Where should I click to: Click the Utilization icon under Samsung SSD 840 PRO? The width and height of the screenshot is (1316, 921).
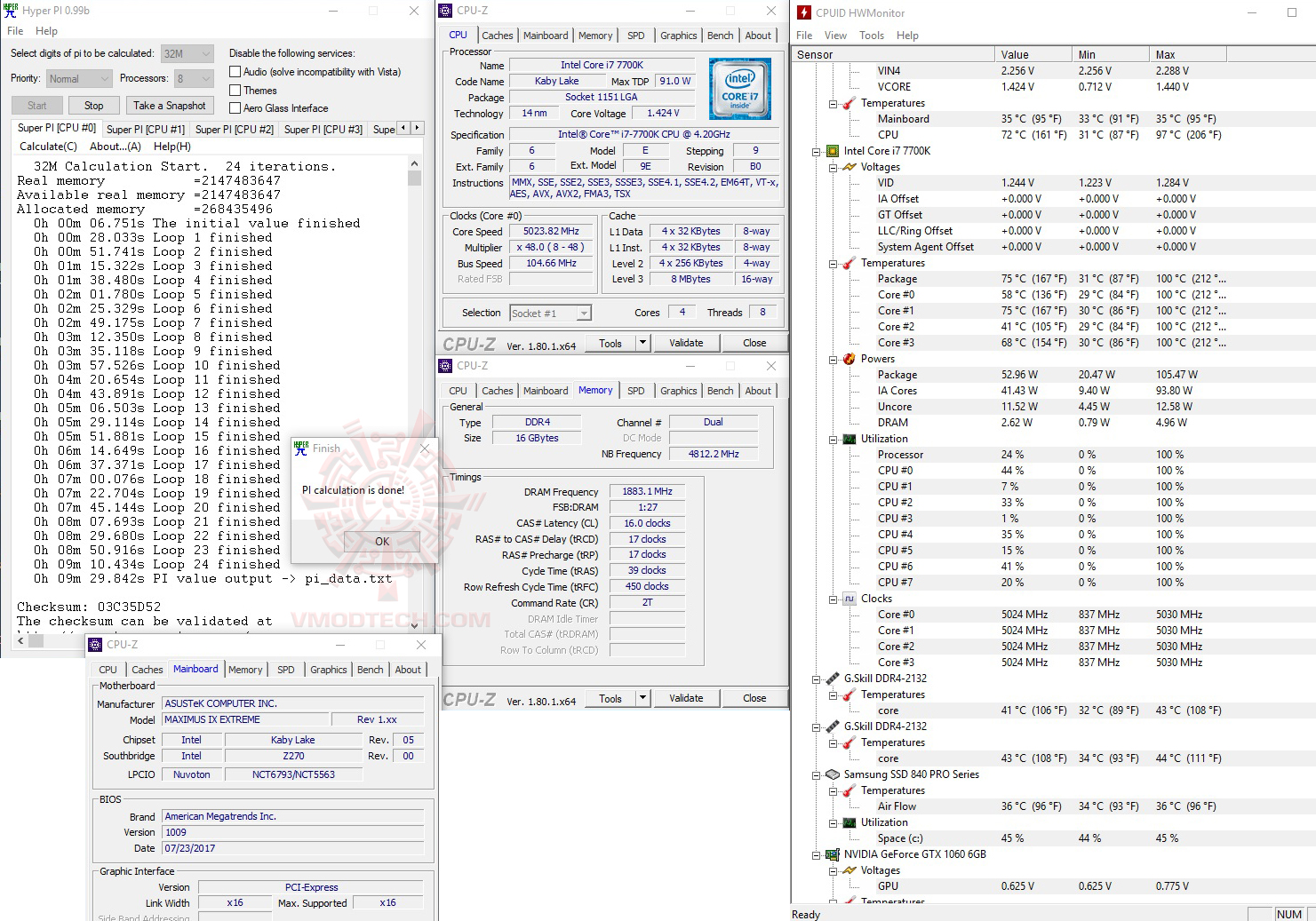(849, 822)
